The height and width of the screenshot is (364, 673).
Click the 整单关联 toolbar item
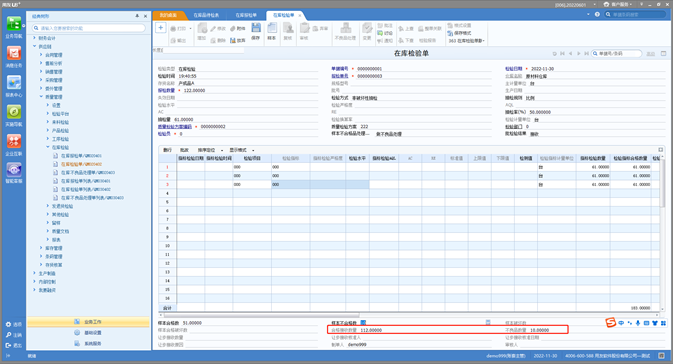click(x=430, y=28)
